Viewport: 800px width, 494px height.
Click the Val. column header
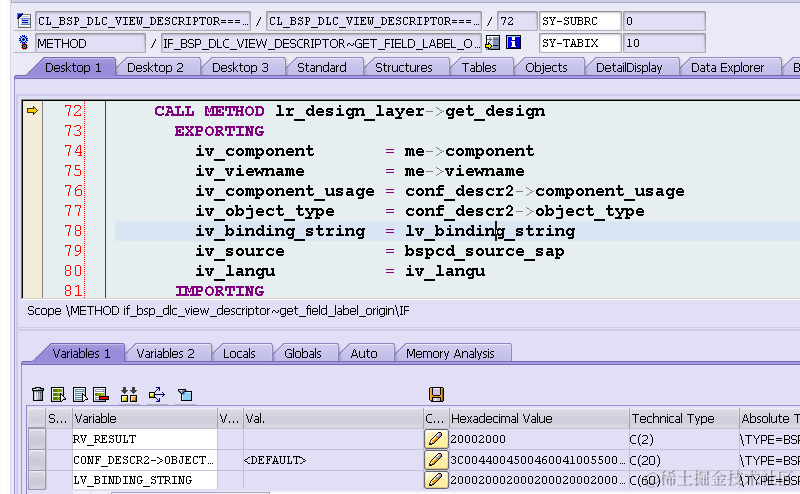coord(333,418)
